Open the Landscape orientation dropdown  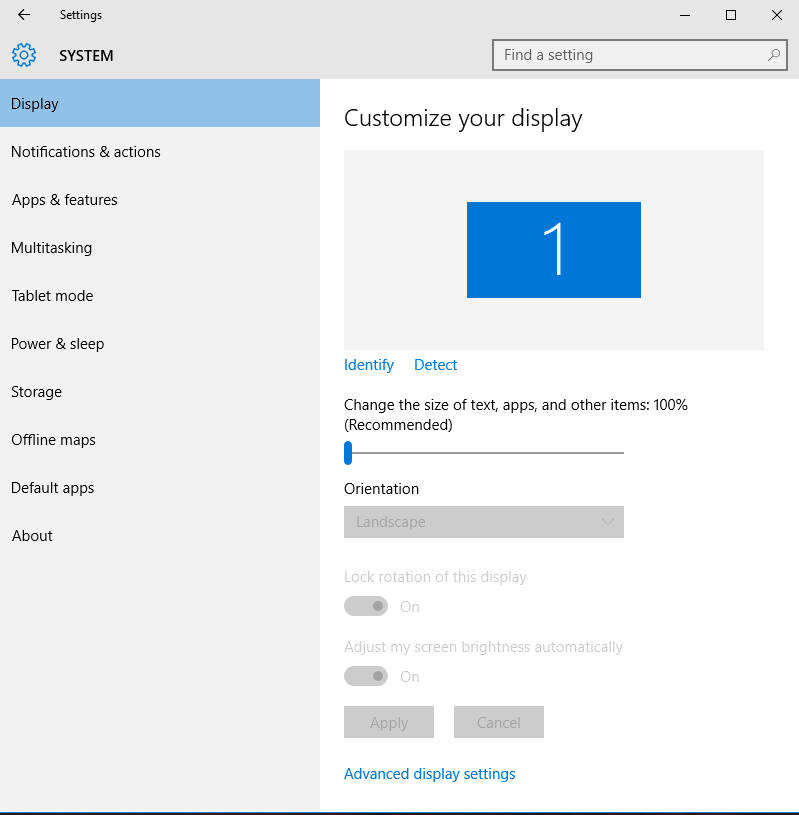[x=484, y=522]
